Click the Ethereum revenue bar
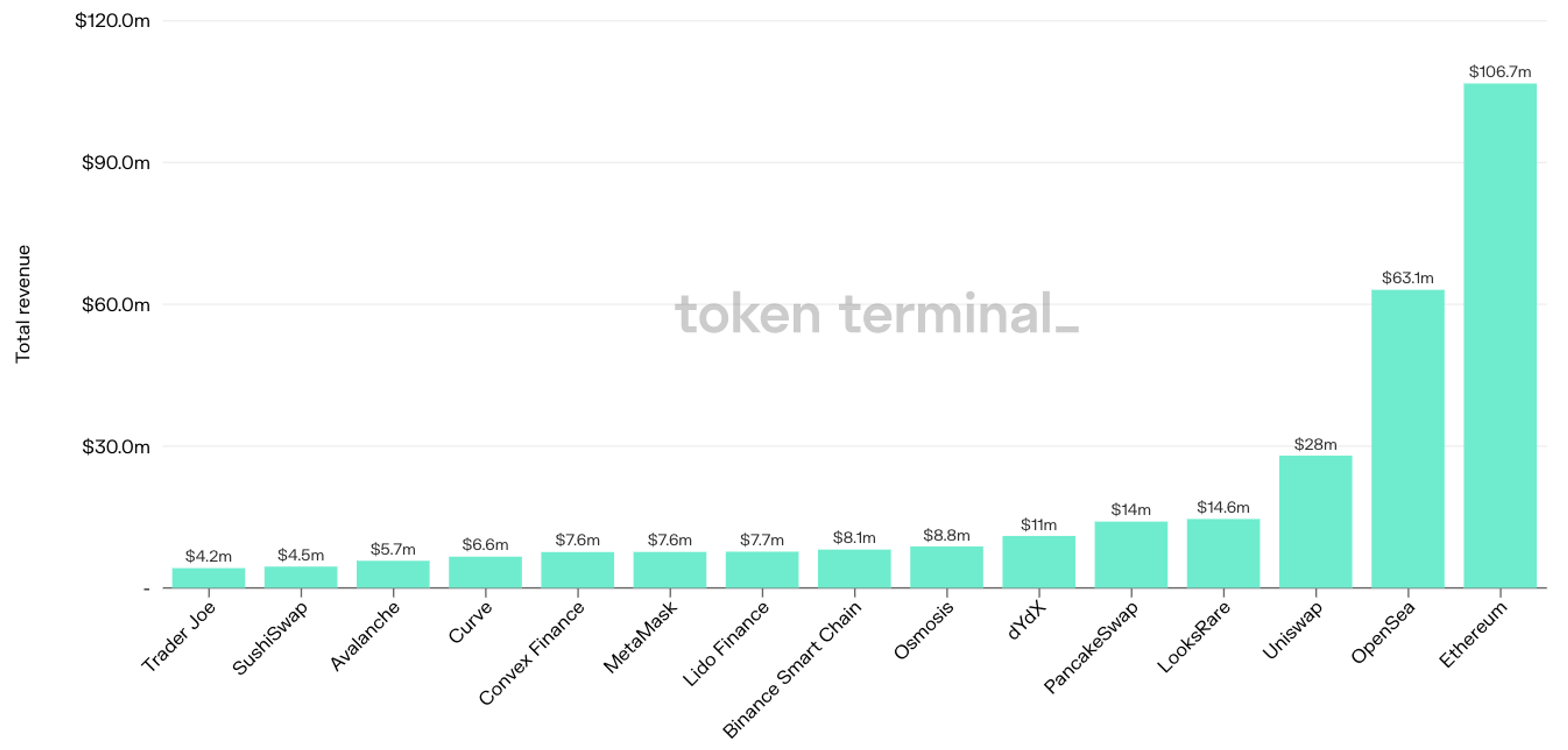The height and width of the screenshot is (750, 1568). (1500, 336)
